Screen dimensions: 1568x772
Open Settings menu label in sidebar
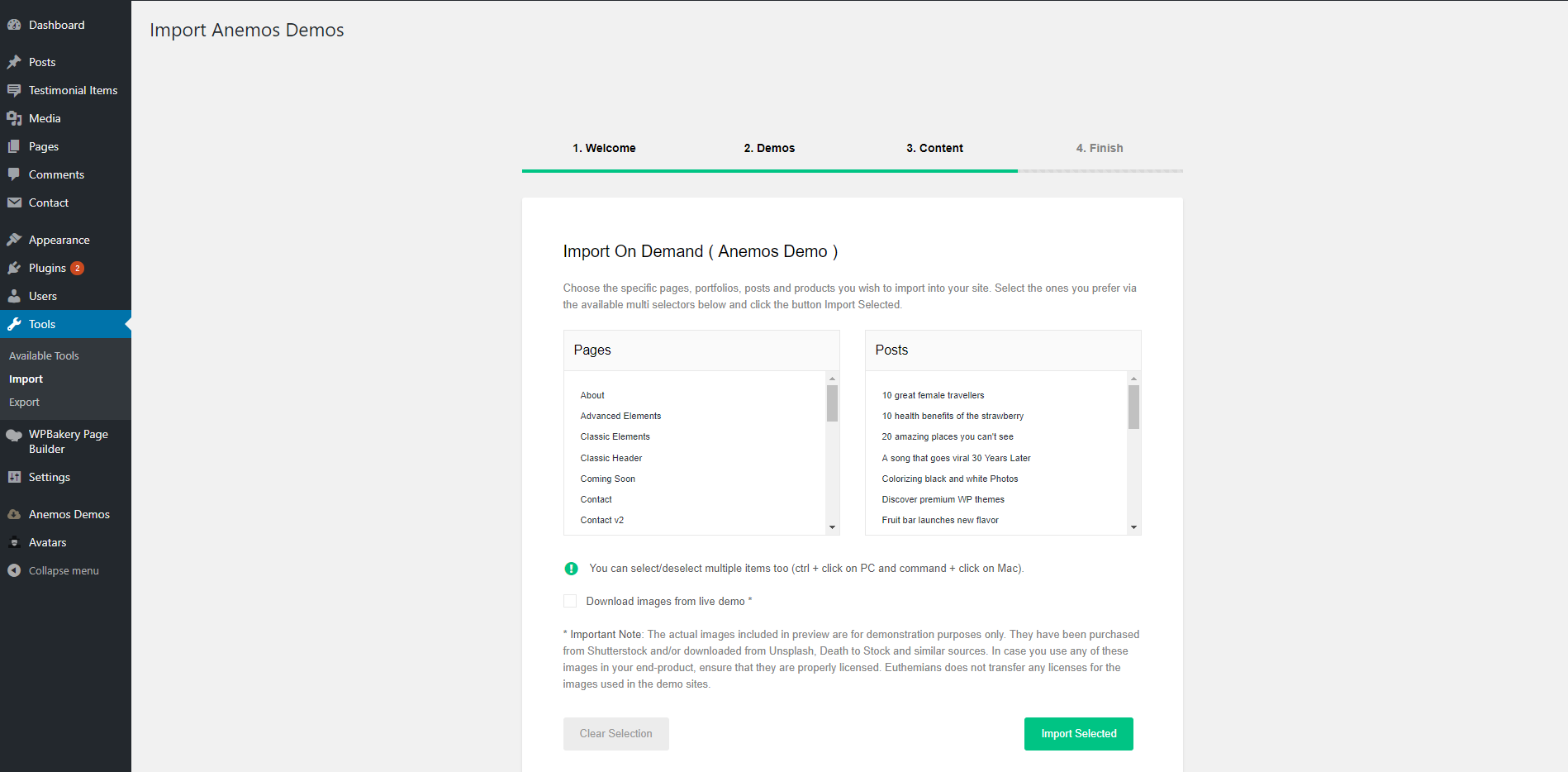coord(50,477)
